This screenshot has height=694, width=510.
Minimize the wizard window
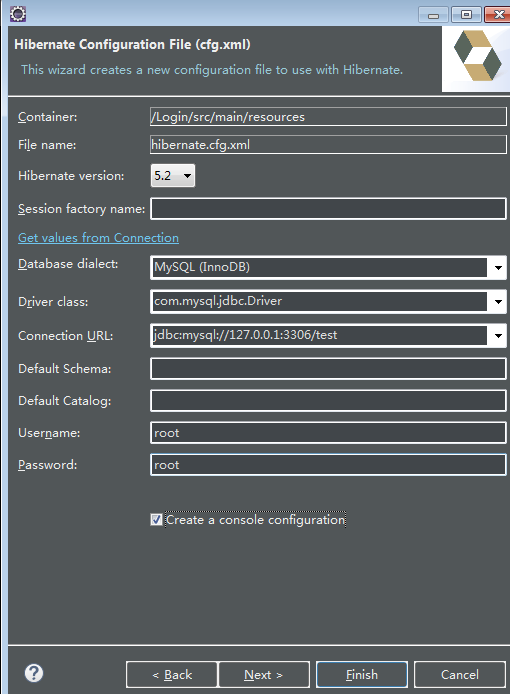pos(433,15)
